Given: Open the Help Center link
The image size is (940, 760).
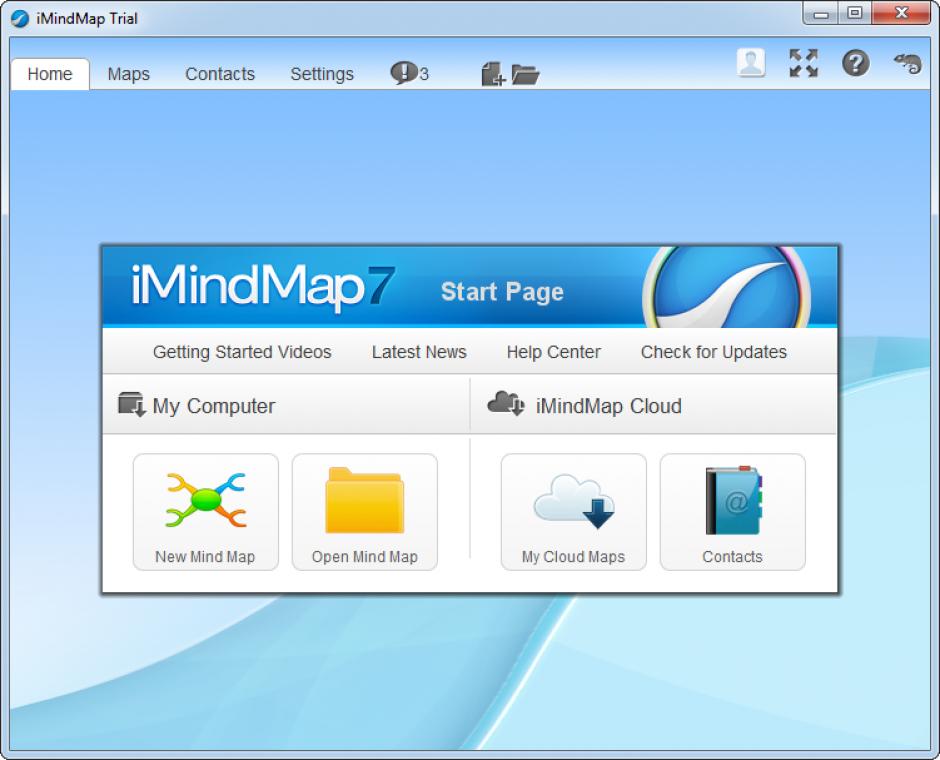Looking at the screenshot, I should pos(553,352).
